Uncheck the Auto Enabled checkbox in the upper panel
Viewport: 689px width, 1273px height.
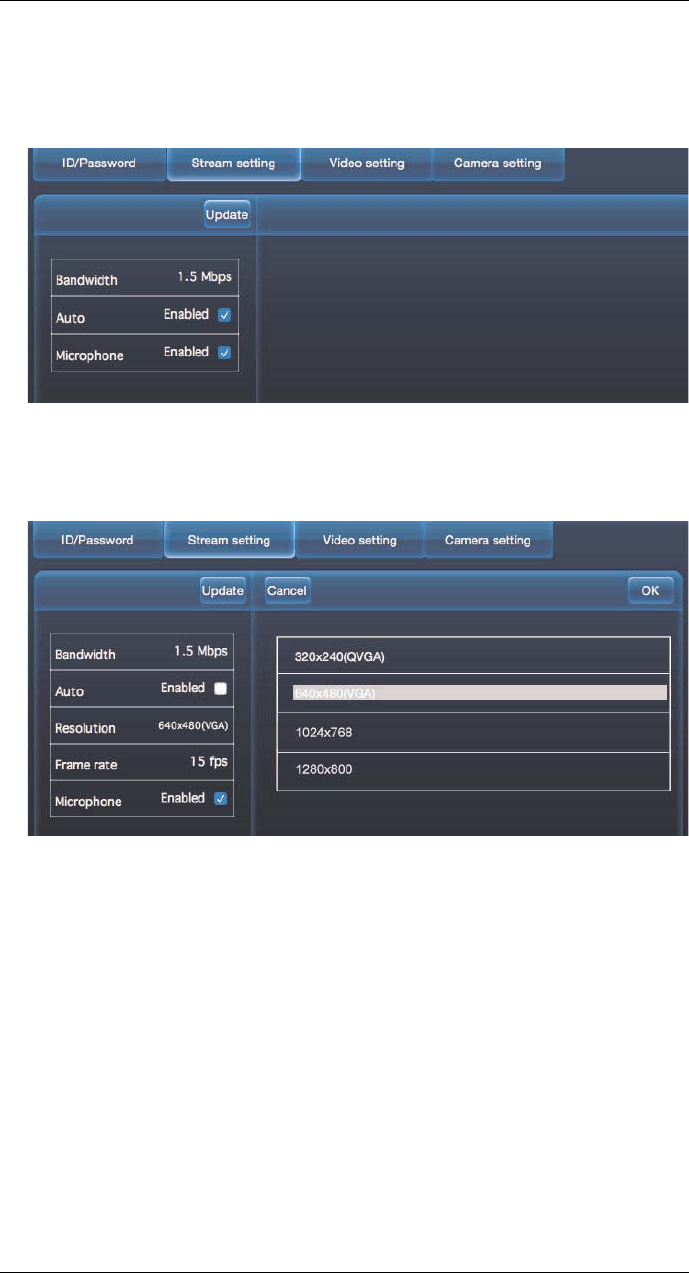(224, 315)
